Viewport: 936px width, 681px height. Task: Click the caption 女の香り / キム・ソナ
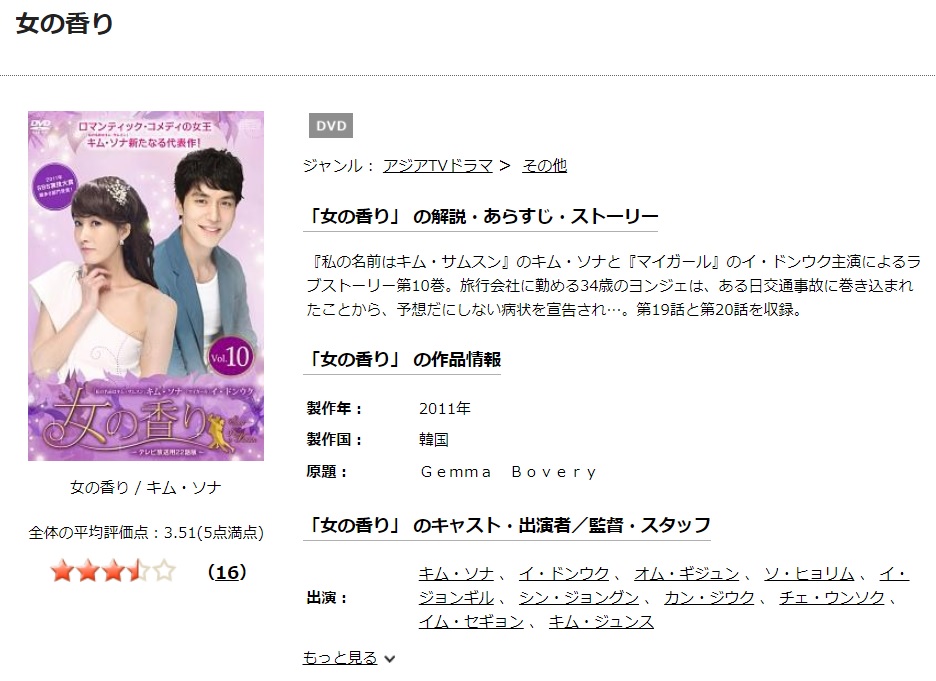(146, 488)
